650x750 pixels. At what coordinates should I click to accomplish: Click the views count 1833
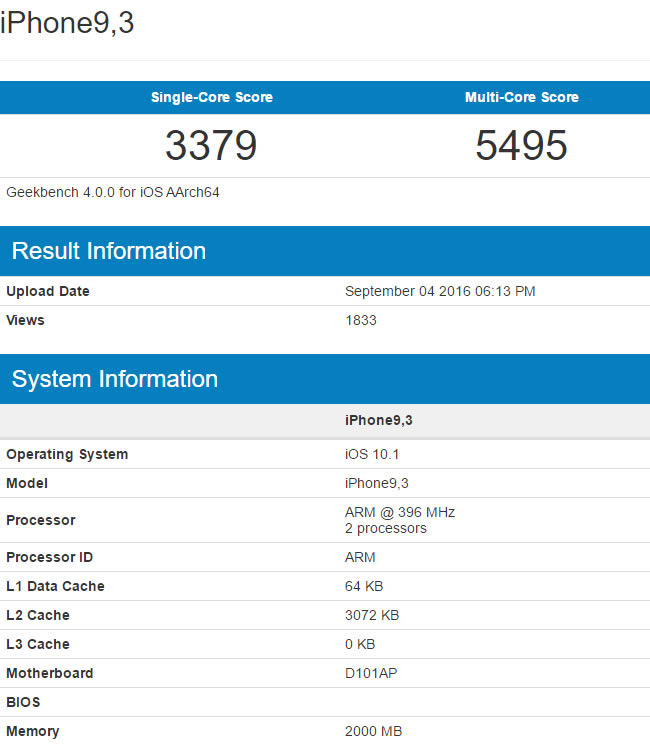click(361, 320)
